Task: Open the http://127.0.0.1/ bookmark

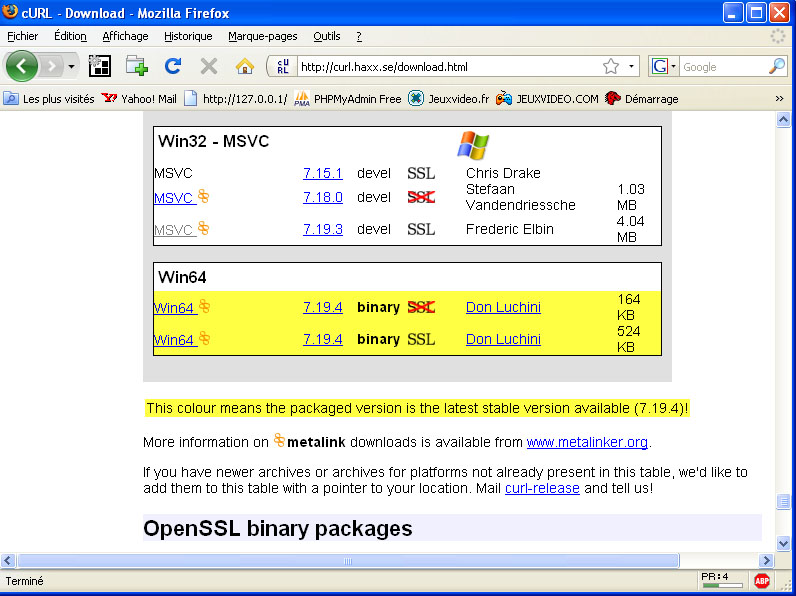Action: click(x=236, y=98)
